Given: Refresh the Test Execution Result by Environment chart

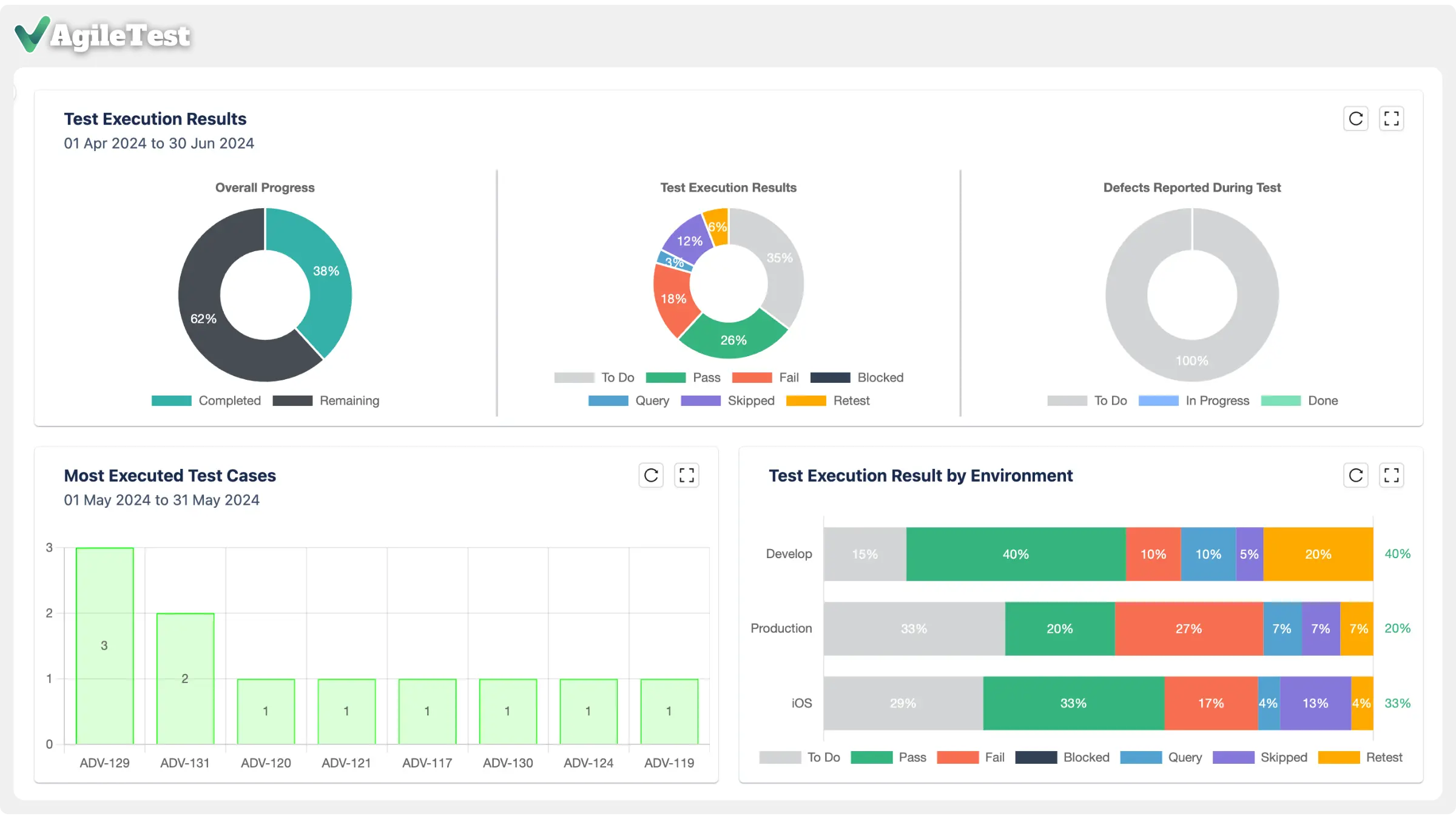Looking at the screenshot, I should click(x=1357, y=475).
